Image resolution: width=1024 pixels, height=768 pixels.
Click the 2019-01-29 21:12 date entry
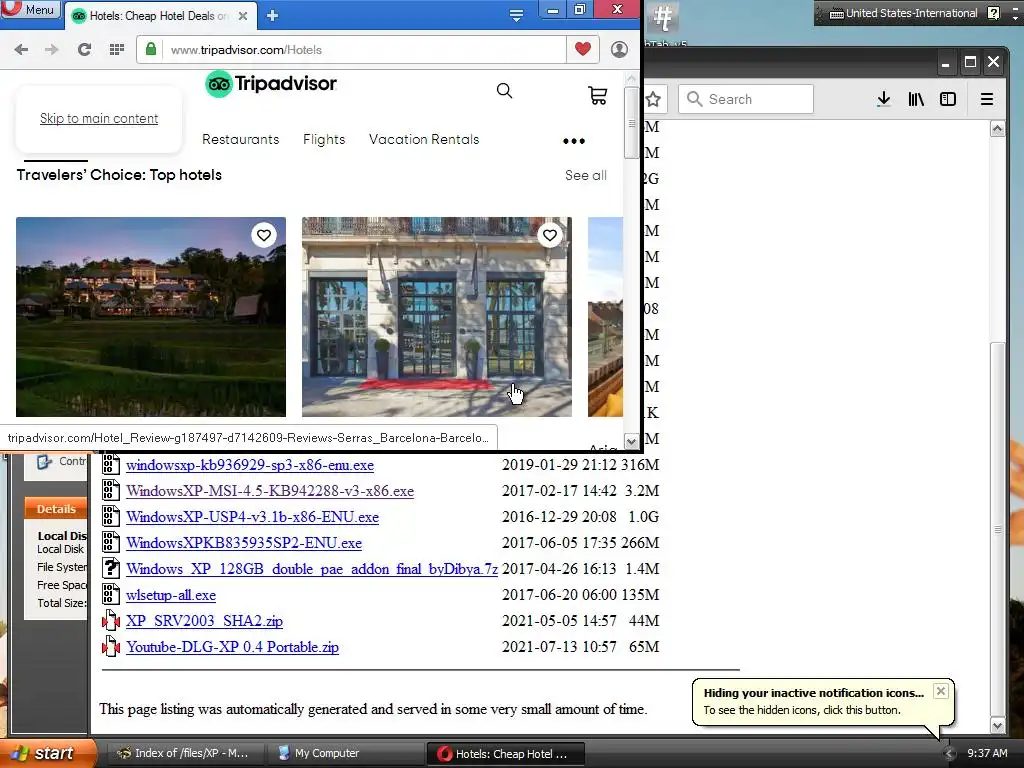559,465
